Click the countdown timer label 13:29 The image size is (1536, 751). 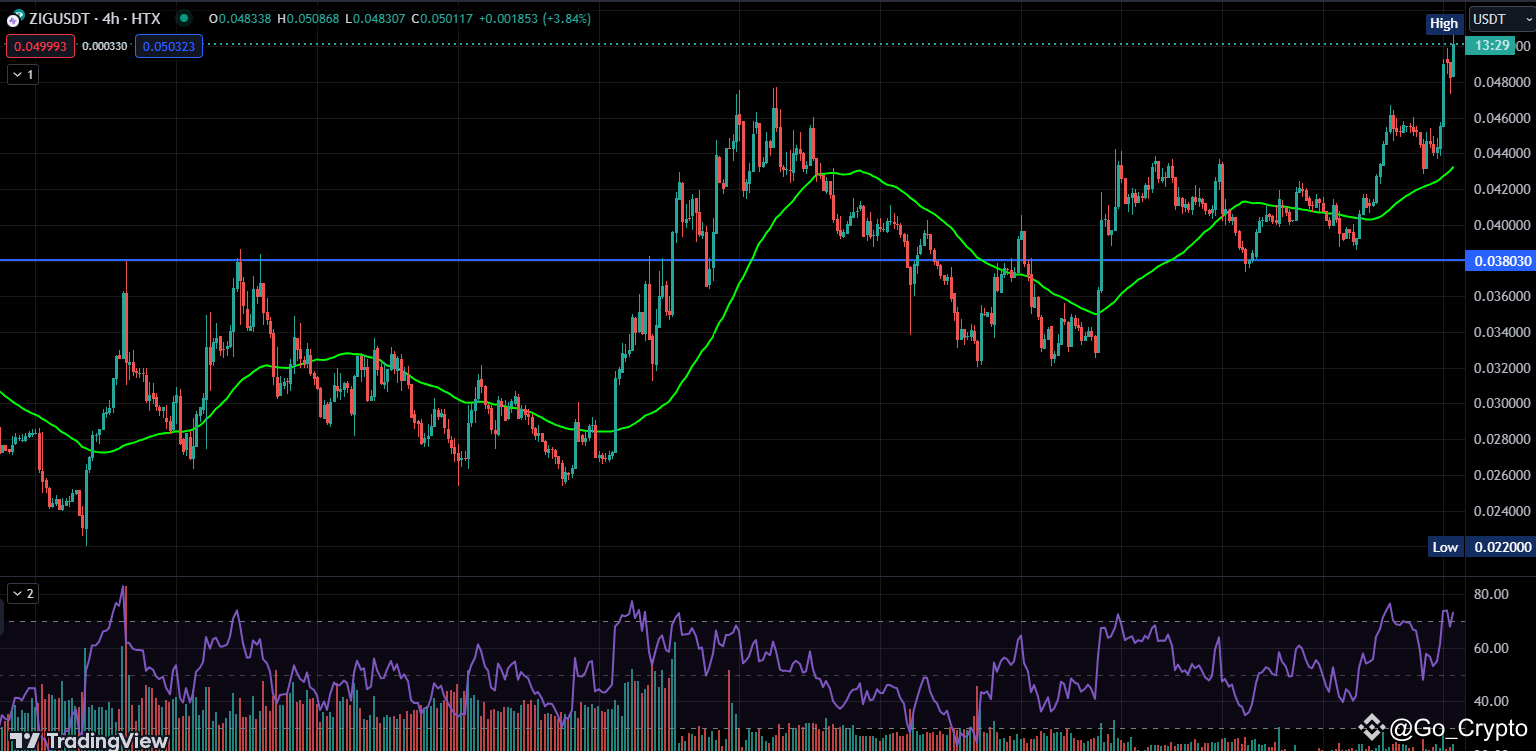[x=1491, y=45]
